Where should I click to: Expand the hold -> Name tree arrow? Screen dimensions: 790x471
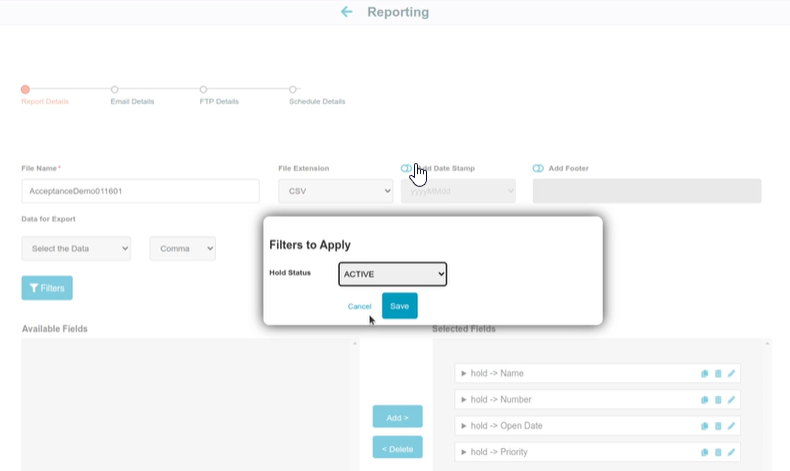(x=464, y=373)
